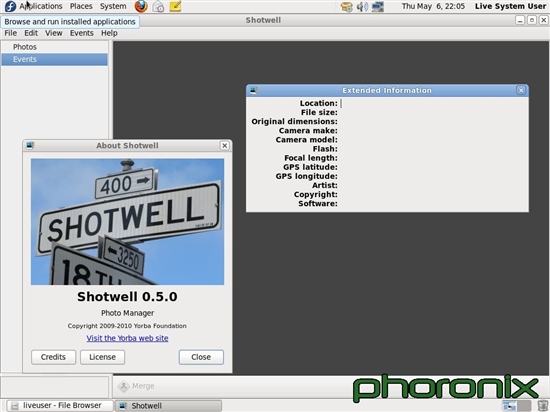
Task: Minimize the Shotwell main window
Action: point(520,20)
